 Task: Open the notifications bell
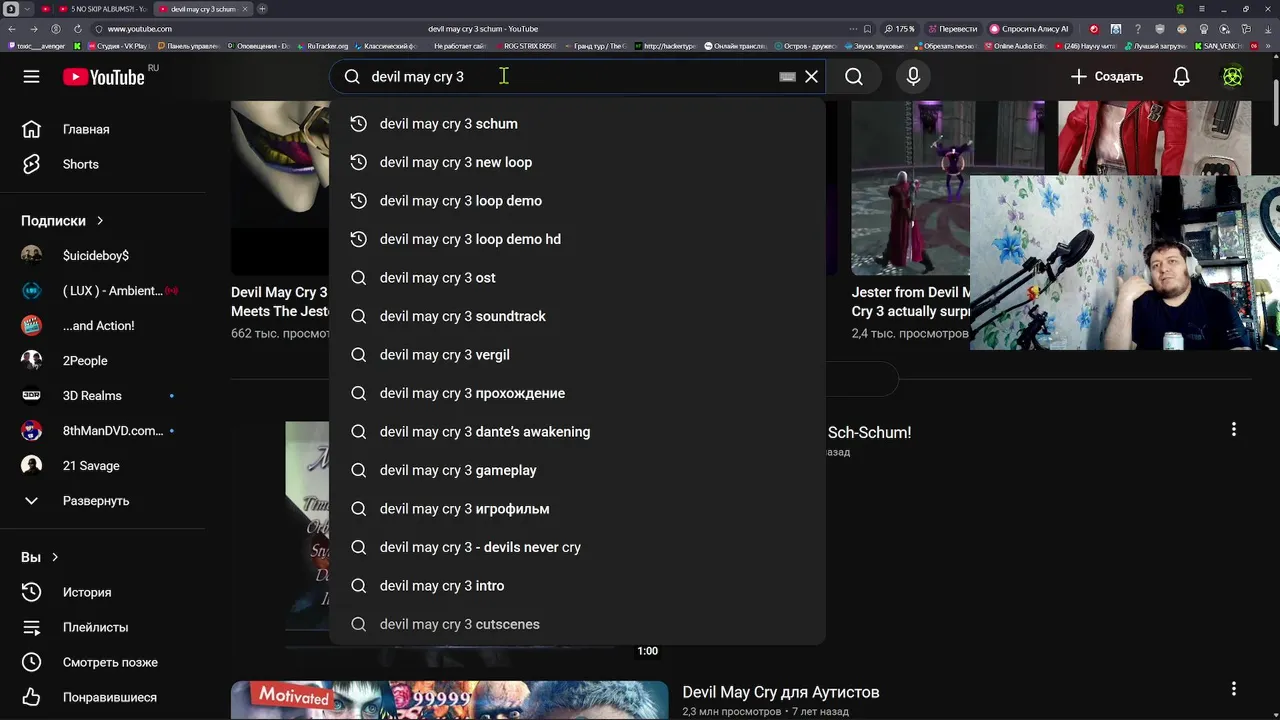point(1181,77)
